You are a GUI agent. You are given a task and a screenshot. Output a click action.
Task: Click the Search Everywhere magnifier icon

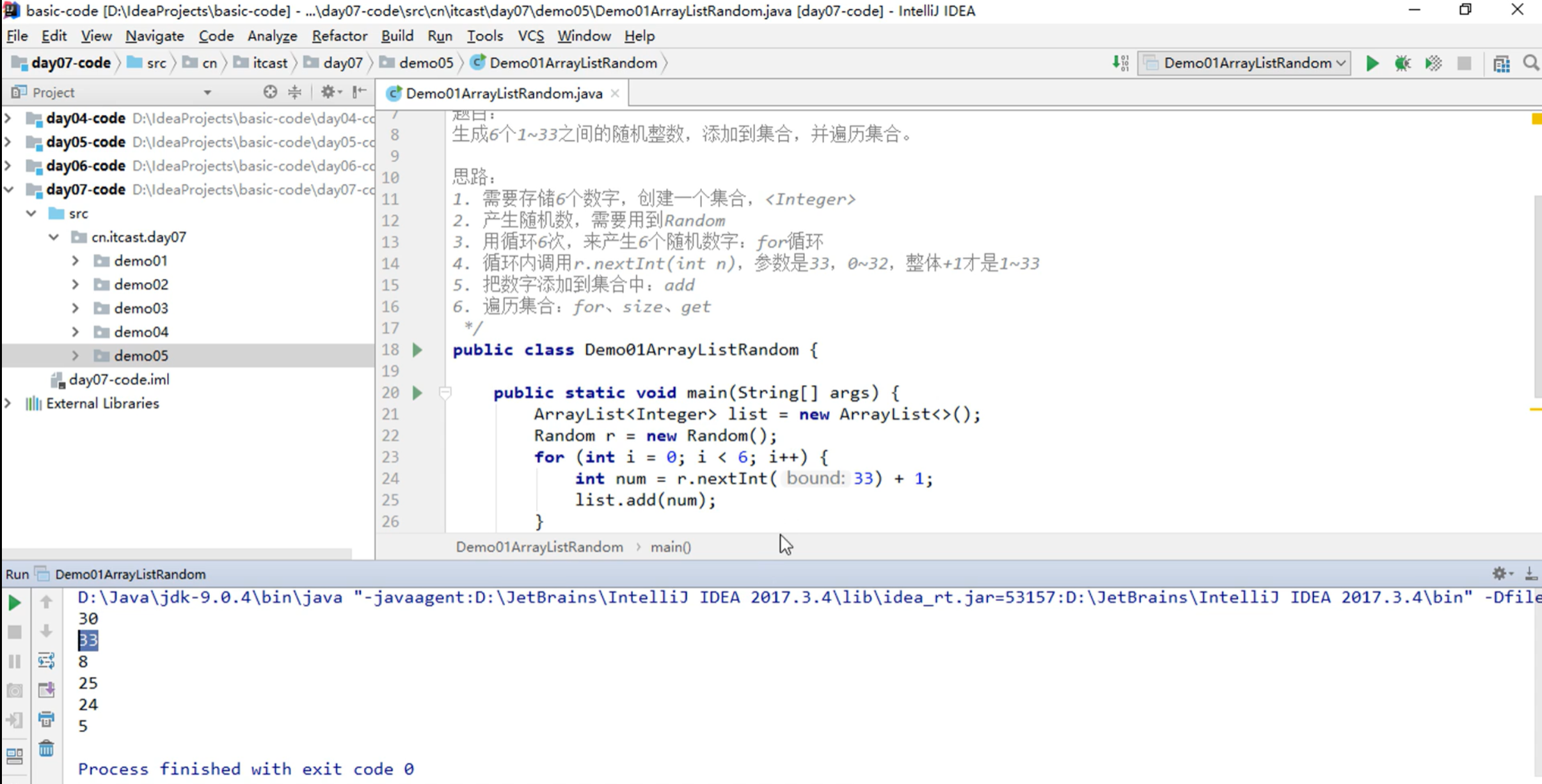[1530, 63]
